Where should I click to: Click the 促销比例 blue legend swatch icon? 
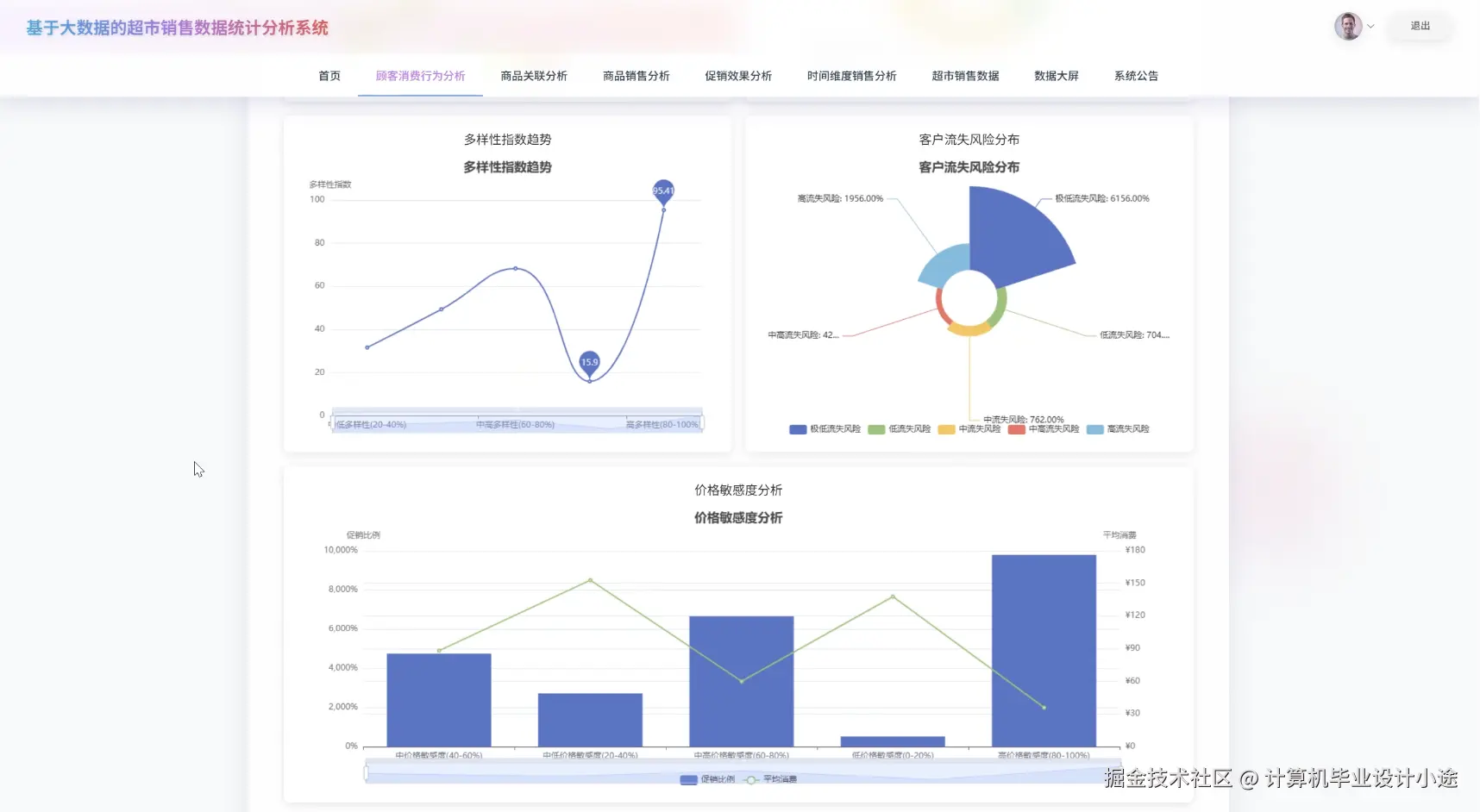click(x=687, y=779)
